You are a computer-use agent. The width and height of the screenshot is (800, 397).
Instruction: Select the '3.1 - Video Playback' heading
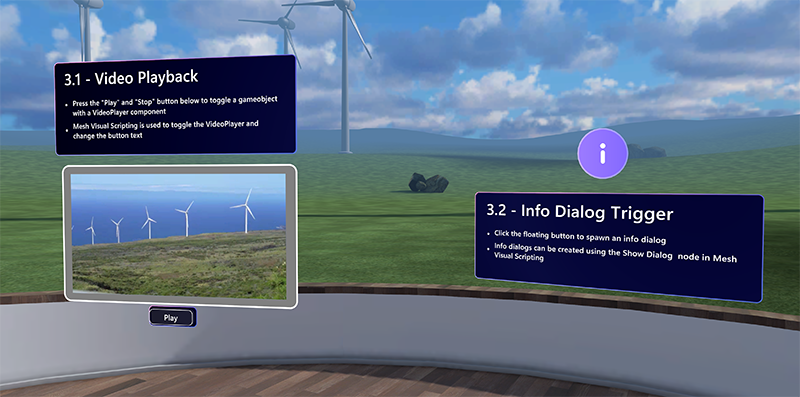[131, 78]
